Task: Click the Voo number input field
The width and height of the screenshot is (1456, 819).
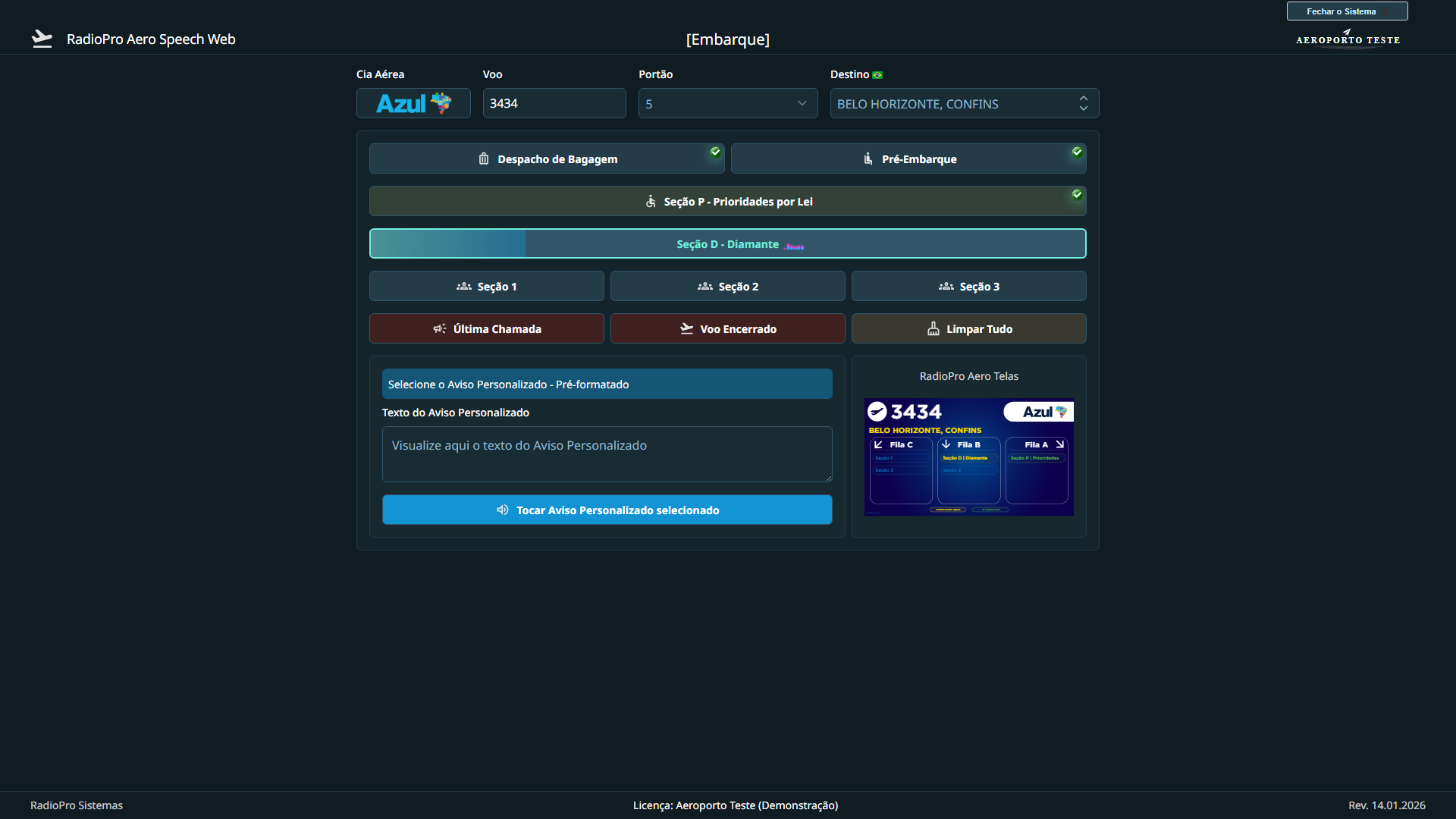Action: tap(554, 103)
